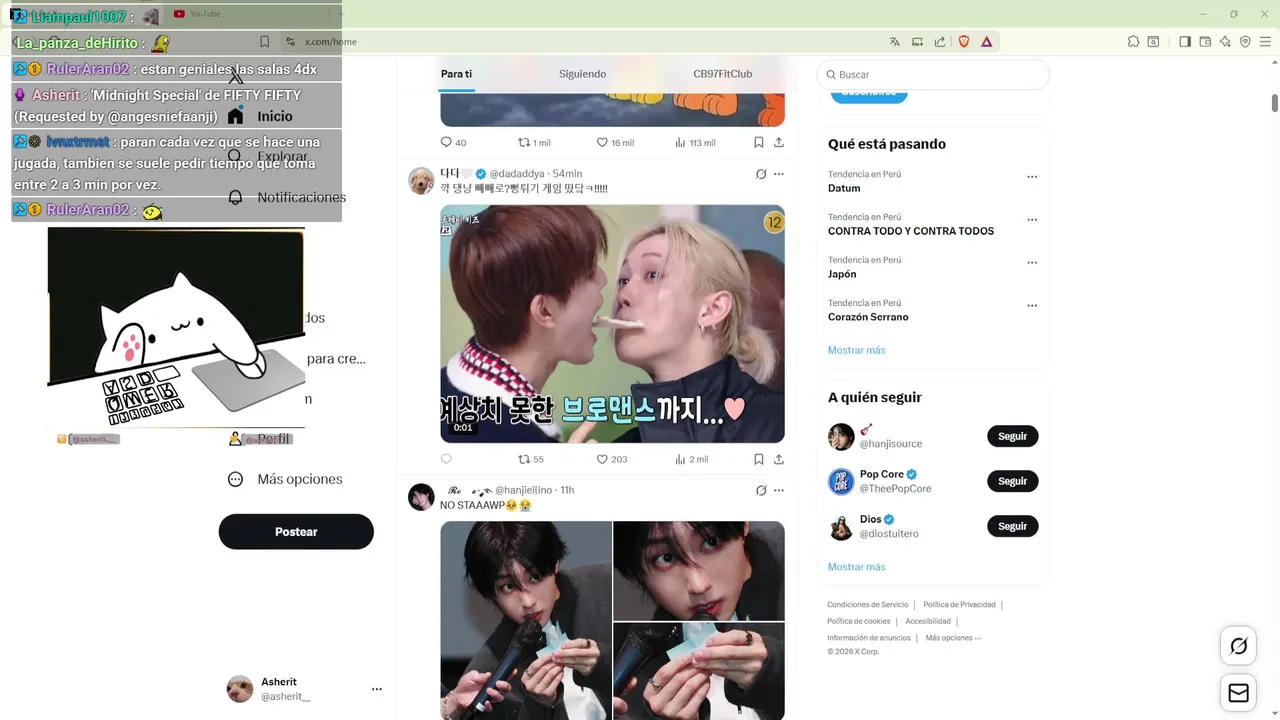This screenshot has height=720, width=1280.
Task: Click Translate page icon in address bar
Action: pyautogui.click(x=894, y=42)
